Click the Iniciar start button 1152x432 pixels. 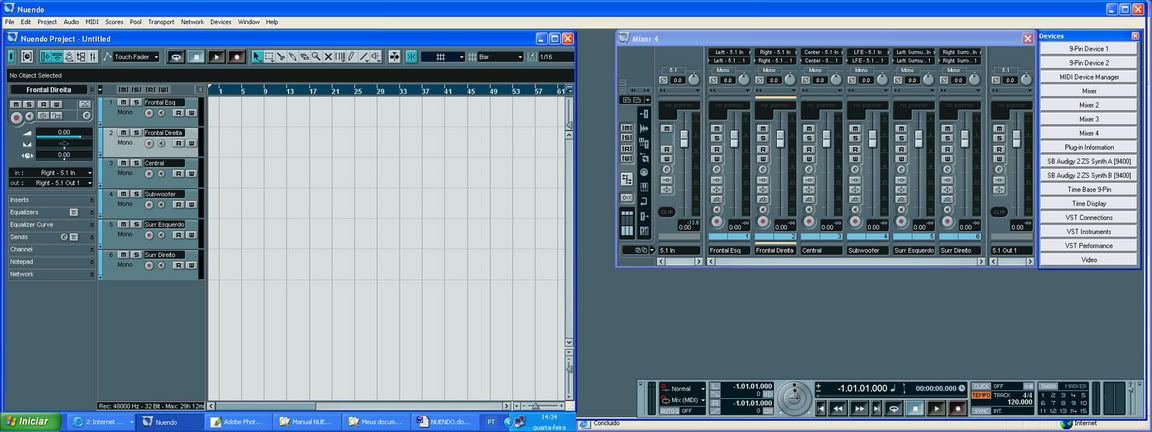pyautogui.click(x=29, y=422)
